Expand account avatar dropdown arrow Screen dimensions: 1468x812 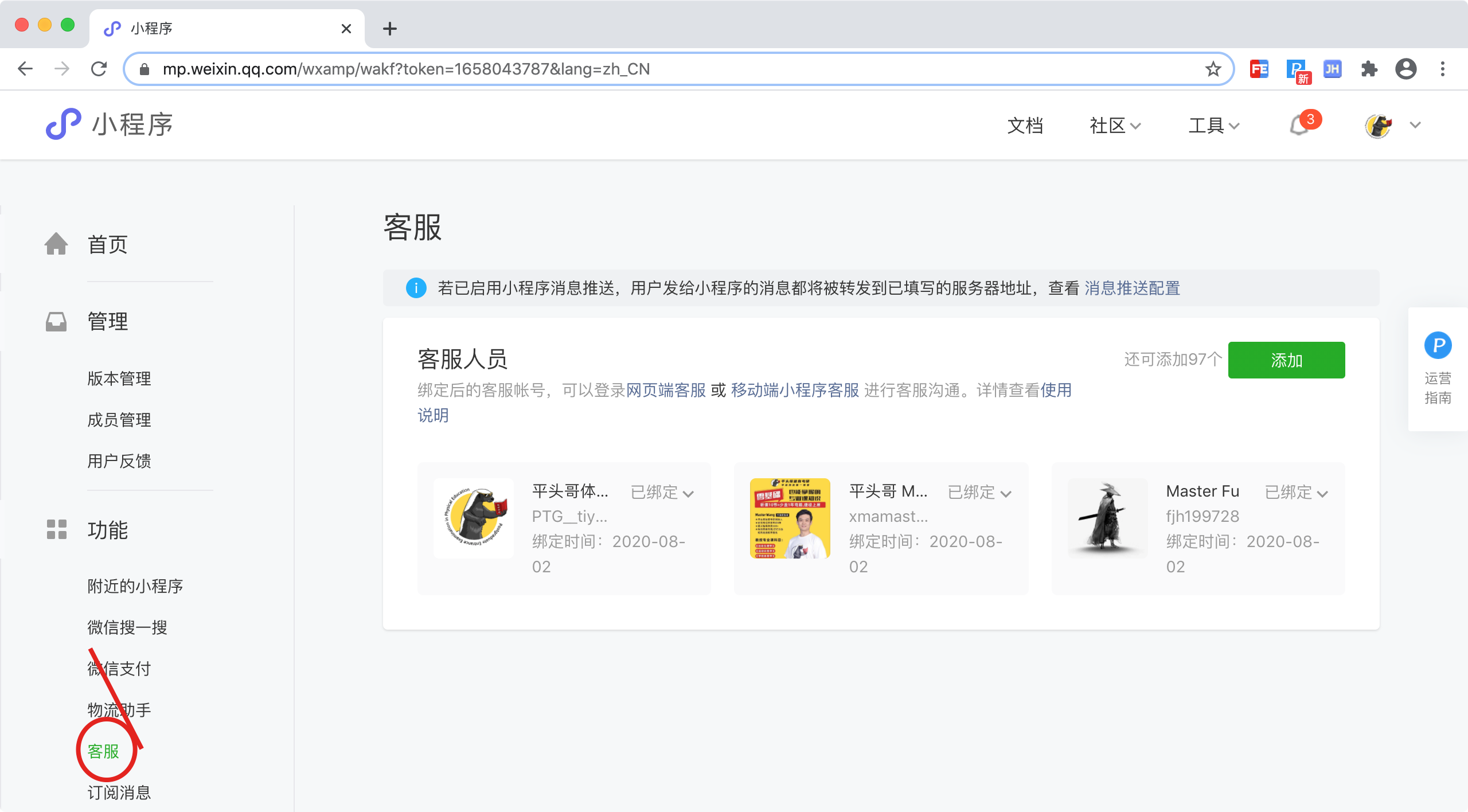(1415, 125)
